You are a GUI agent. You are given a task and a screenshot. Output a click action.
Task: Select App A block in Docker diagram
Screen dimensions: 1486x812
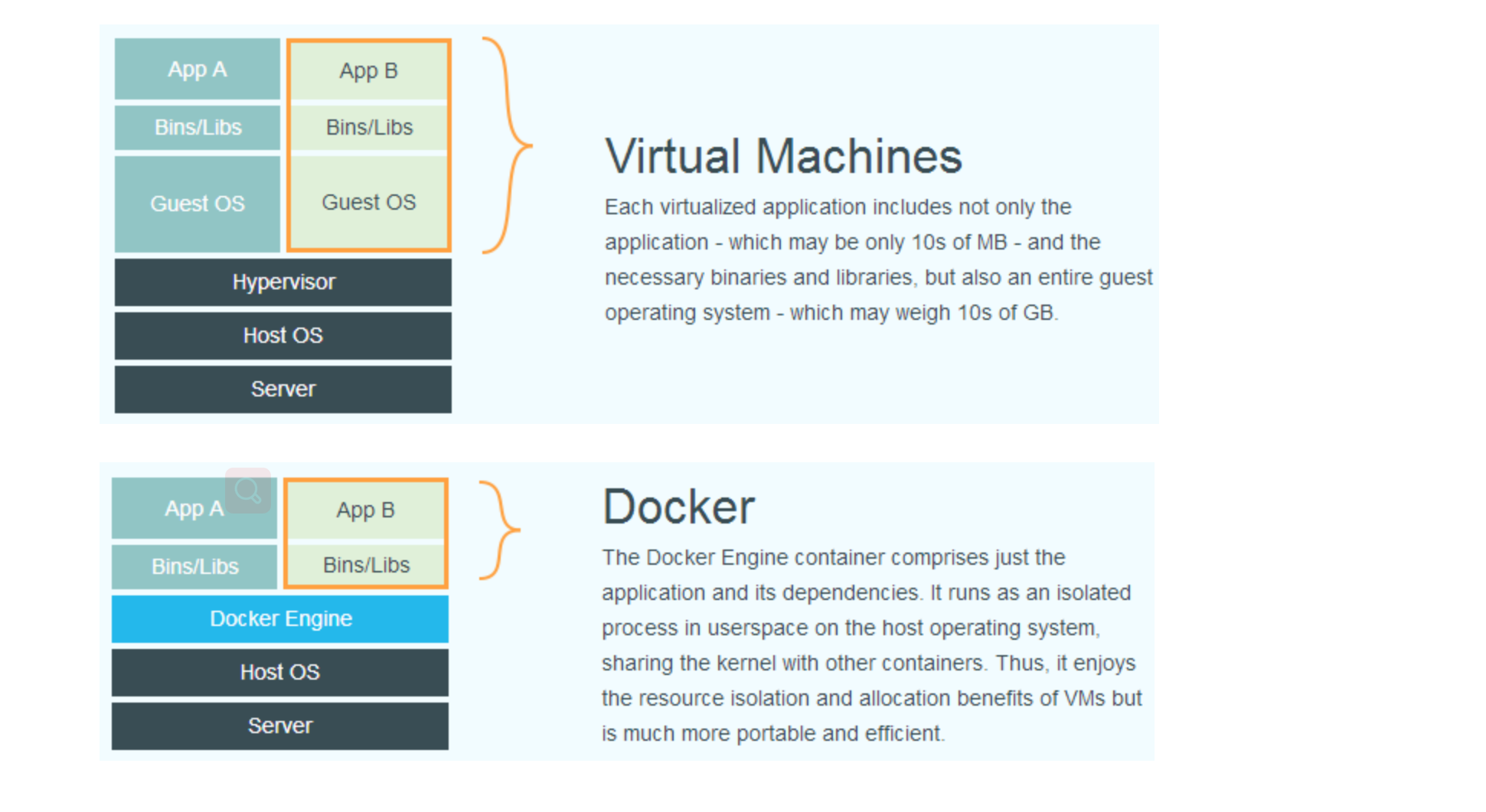click(194, 508)
